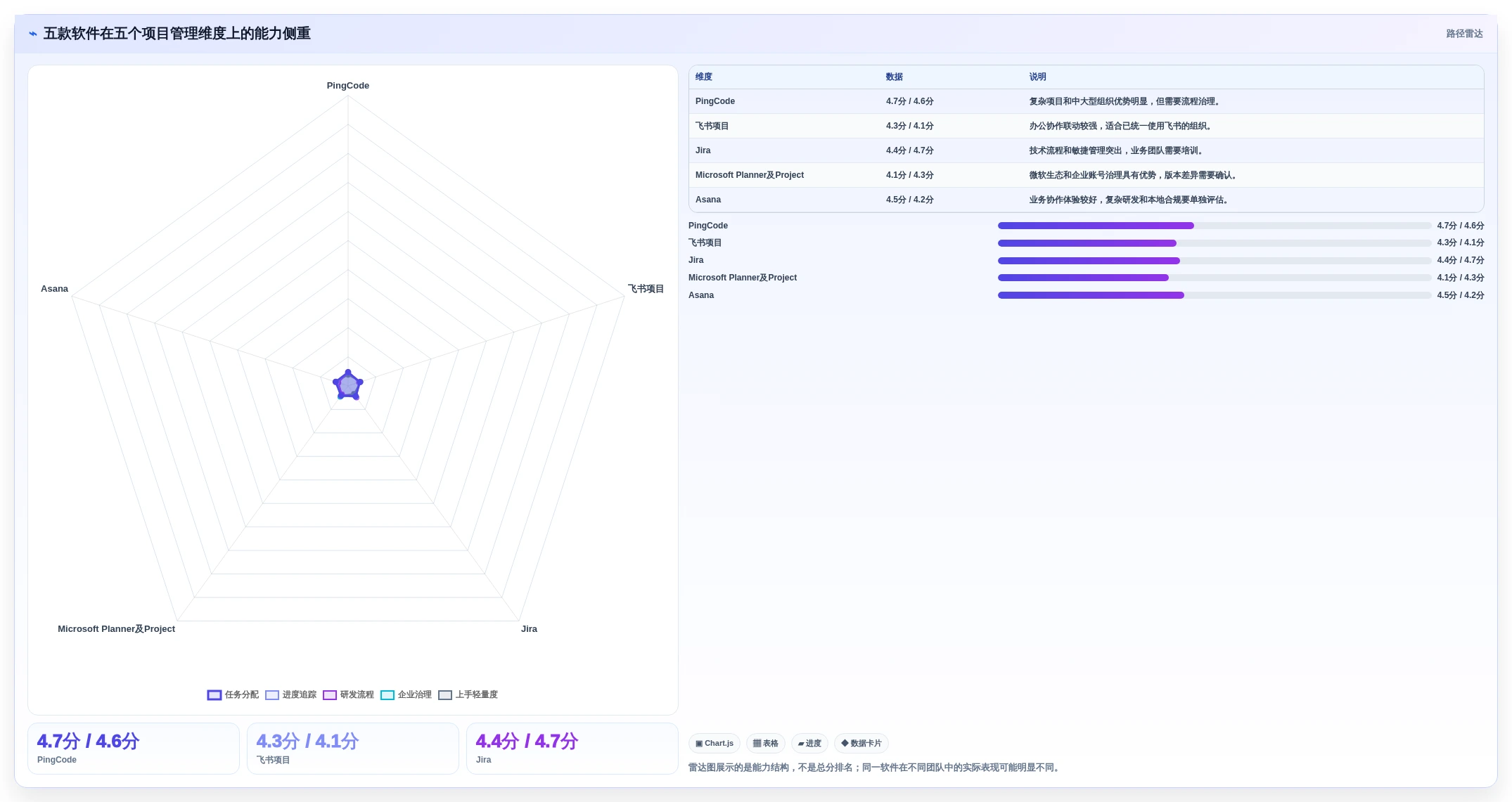Image resolution: width=1512 pixels, height=802 pixels.
Task: Toggle the 研发流程 legend series
Action: click(x=348, y=694)
